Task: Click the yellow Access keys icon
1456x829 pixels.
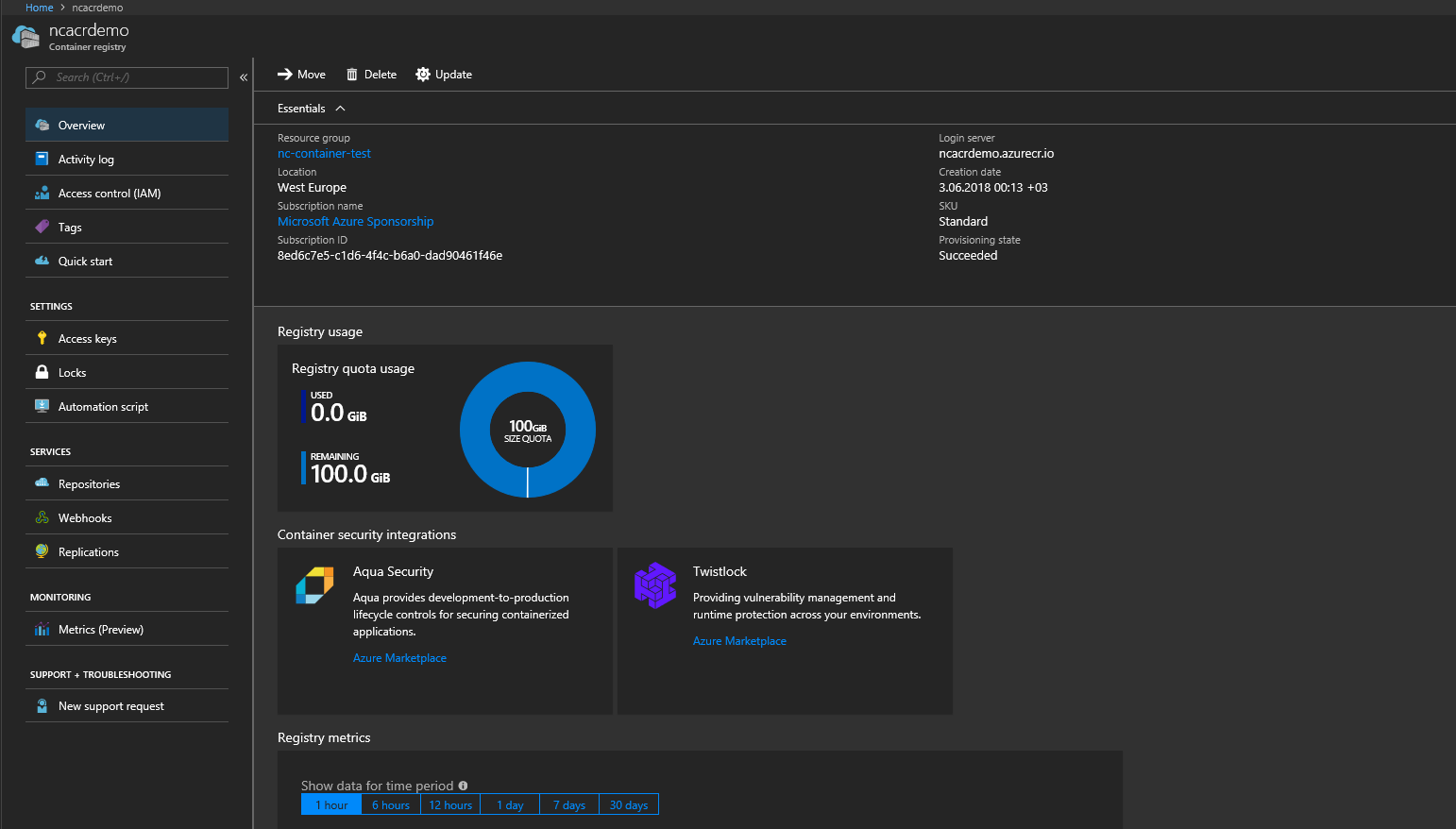Action: 42,338
